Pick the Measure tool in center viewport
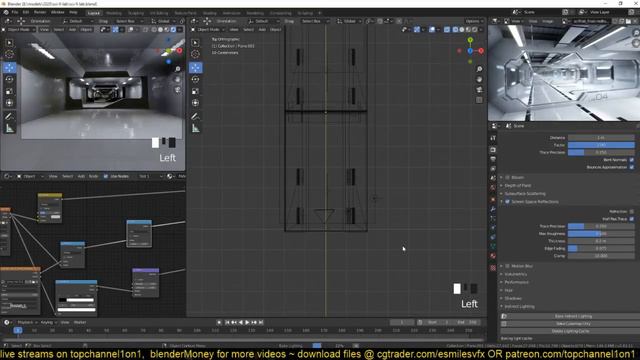640x360 pixels. click(x=196, y=129)
